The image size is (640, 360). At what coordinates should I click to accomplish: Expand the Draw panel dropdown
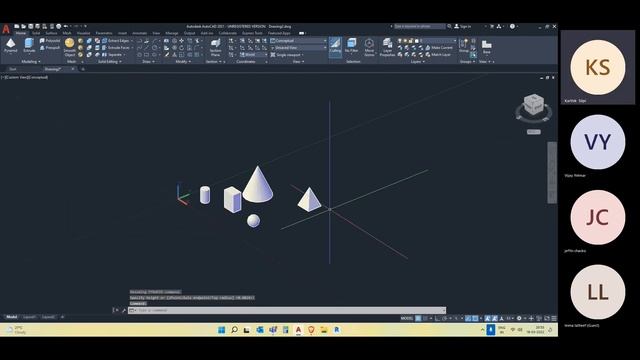pos(148,62)
